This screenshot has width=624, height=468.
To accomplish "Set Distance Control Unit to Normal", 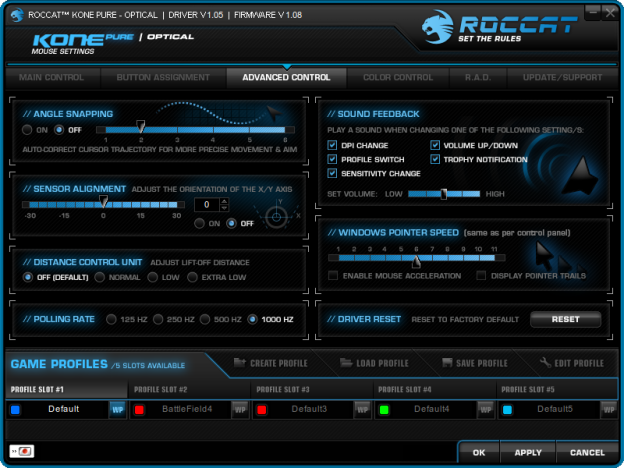I will point(99,277).
